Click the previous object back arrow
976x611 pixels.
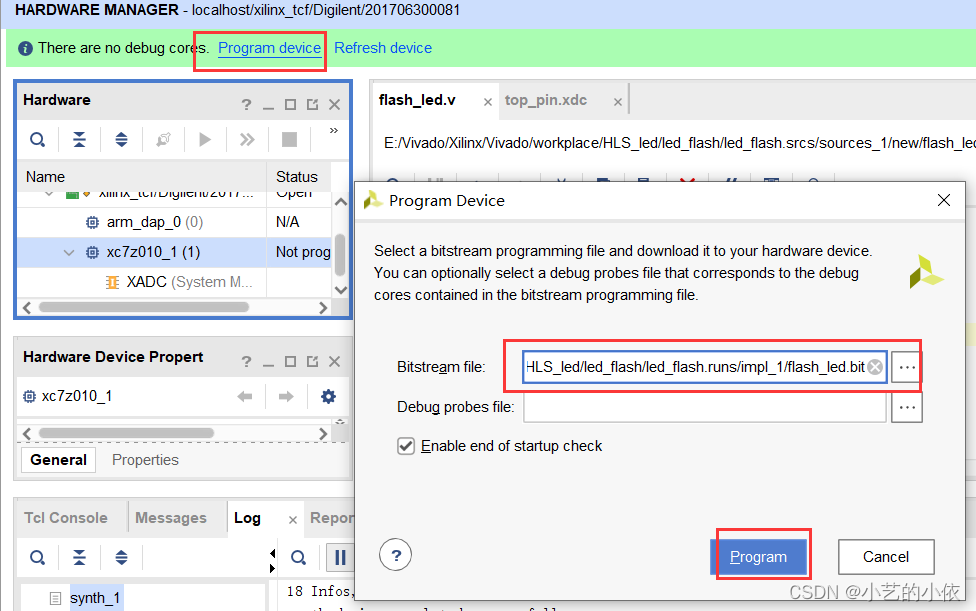click(245, 396)
